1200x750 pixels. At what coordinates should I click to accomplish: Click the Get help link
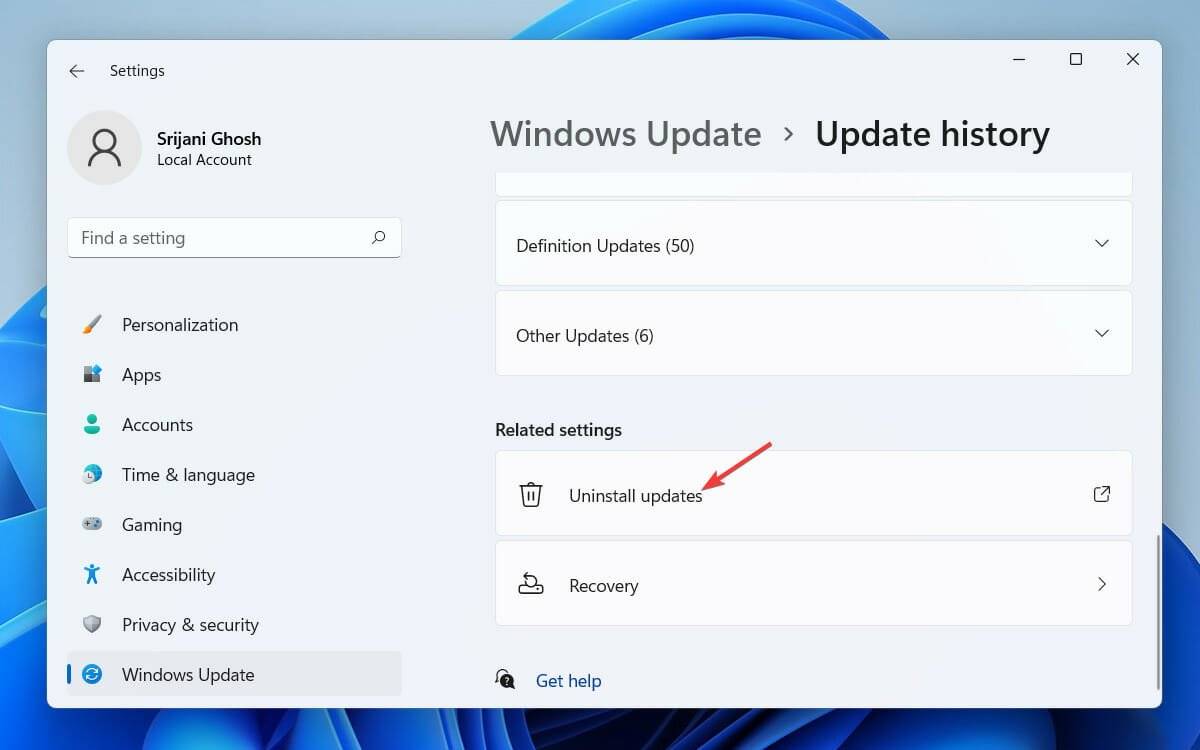point(568,680)
